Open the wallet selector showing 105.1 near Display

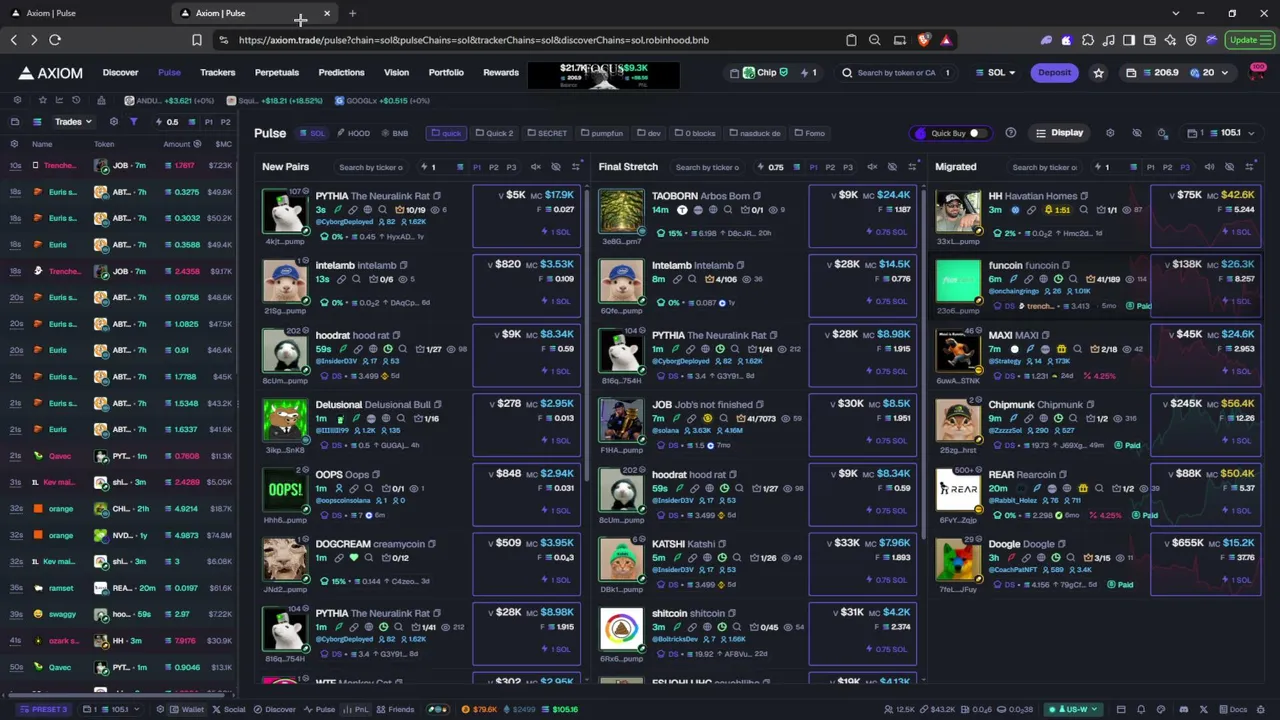click(x=1219, y=133)
